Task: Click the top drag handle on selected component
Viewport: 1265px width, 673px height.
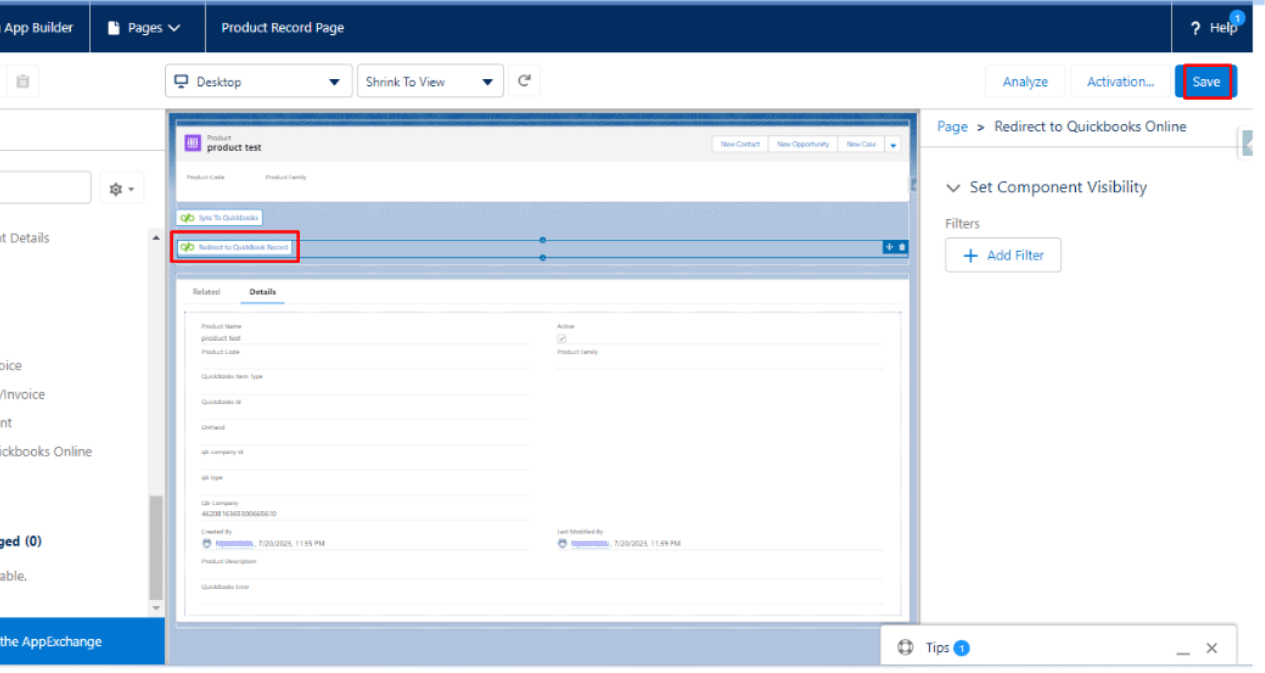Action: (543, 240)
